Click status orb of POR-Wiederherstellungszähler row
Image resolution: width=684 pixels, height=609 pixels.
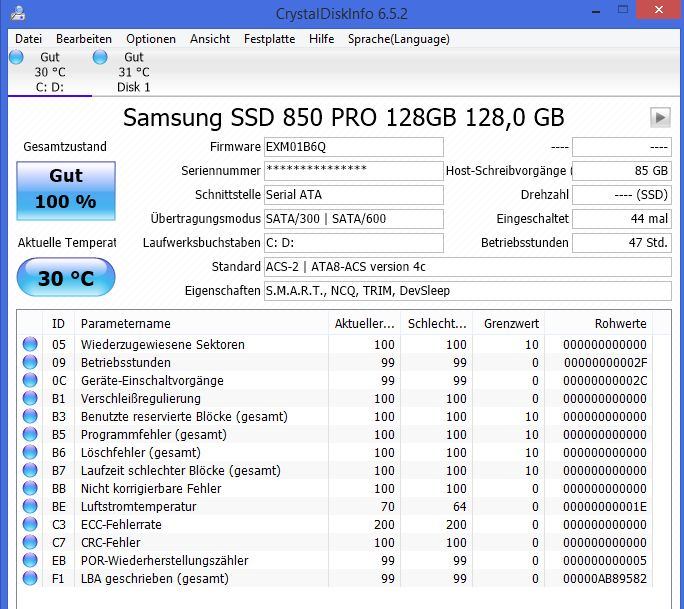coord(30,560)
